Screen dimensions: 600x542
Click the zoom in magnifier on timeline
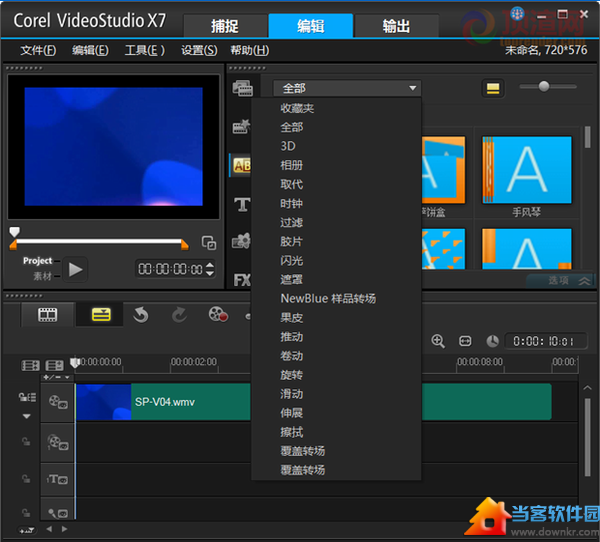[x=438, y=341]
